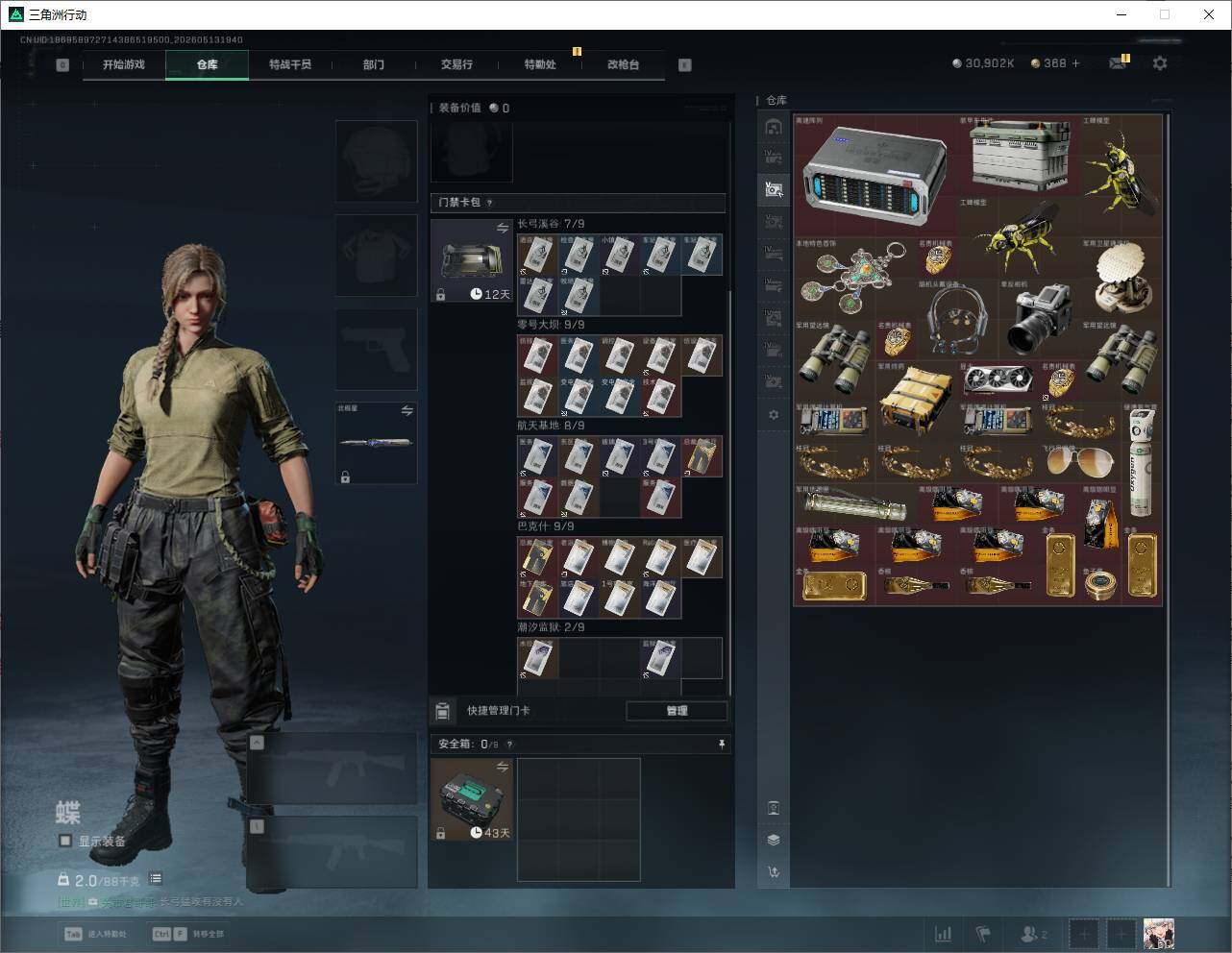Image resolution: width=1232 pixels, height=953 pixels.
Task: Select the graphics card item
Action: pyautogui.click(x=998, y=381)
